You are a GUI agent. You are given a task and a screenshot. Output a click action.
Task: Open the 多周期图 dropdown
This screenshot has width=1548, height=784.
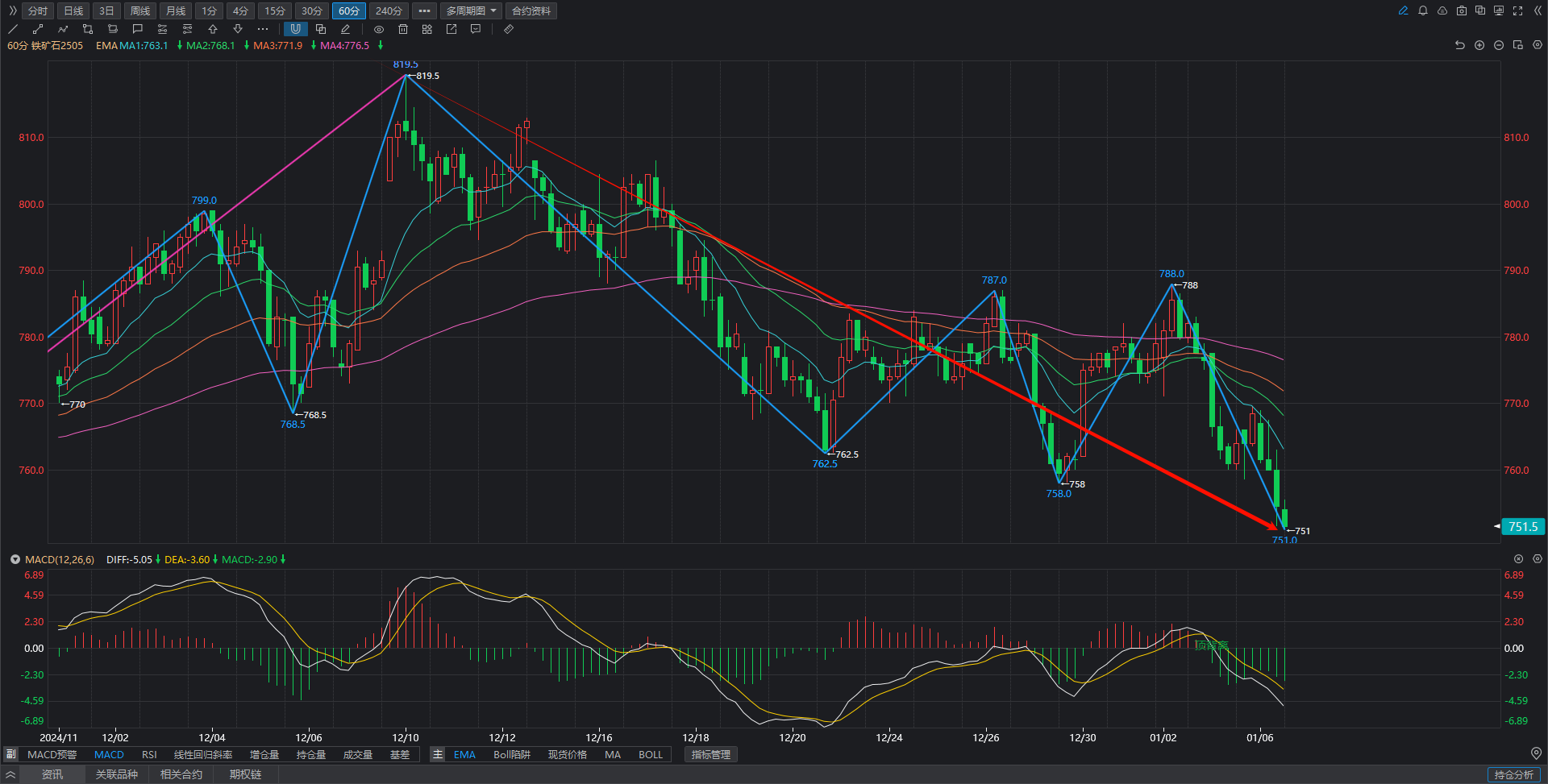click(x=472, y=10)
